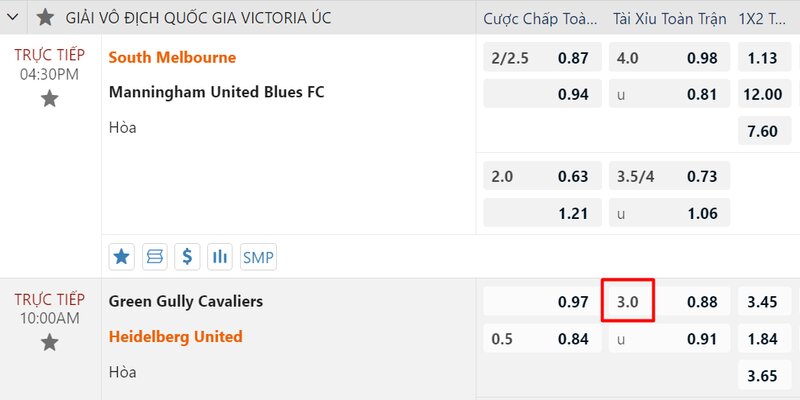Toggle the favorite star under 04:30PM
Image resolution: width=800 pixels, height=400 pixels.
[49, 98]
